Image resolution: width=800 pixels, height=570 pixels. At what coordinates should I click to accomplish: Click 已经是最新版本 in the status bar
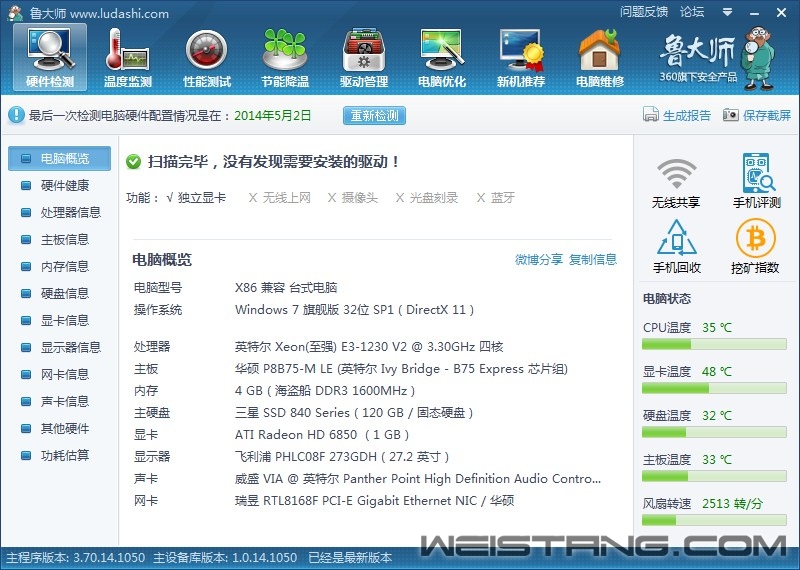(350, 558)
